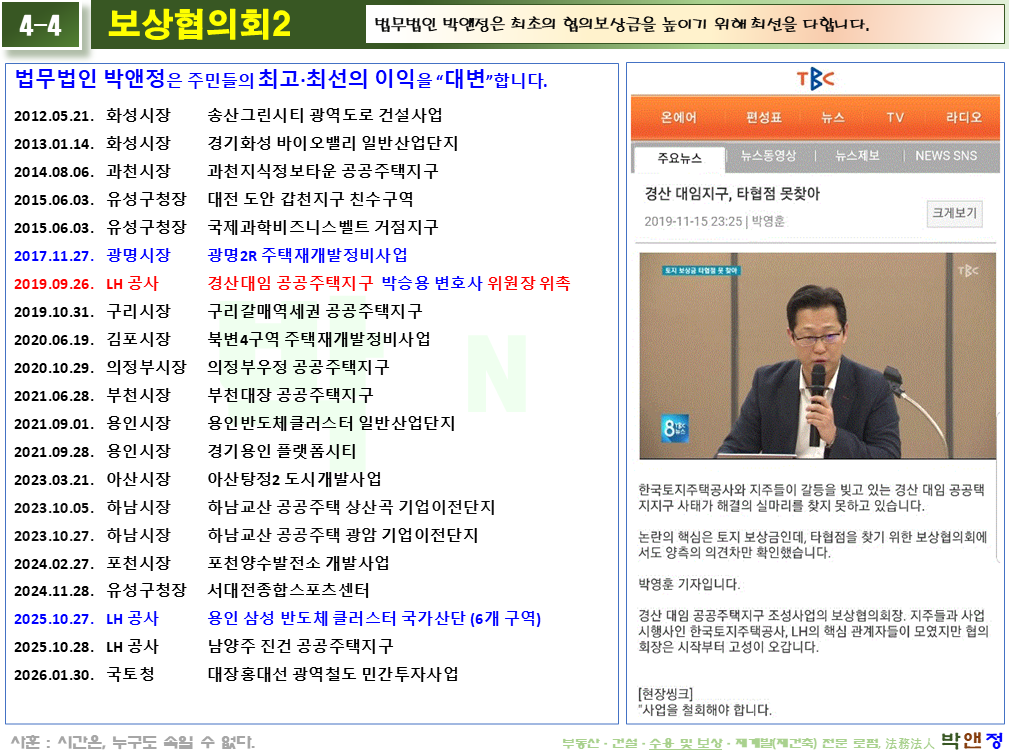This screenshot has width=1009, height=756.
Task: Click the reporter name 박영훈 byline
Action: point(768,221)
